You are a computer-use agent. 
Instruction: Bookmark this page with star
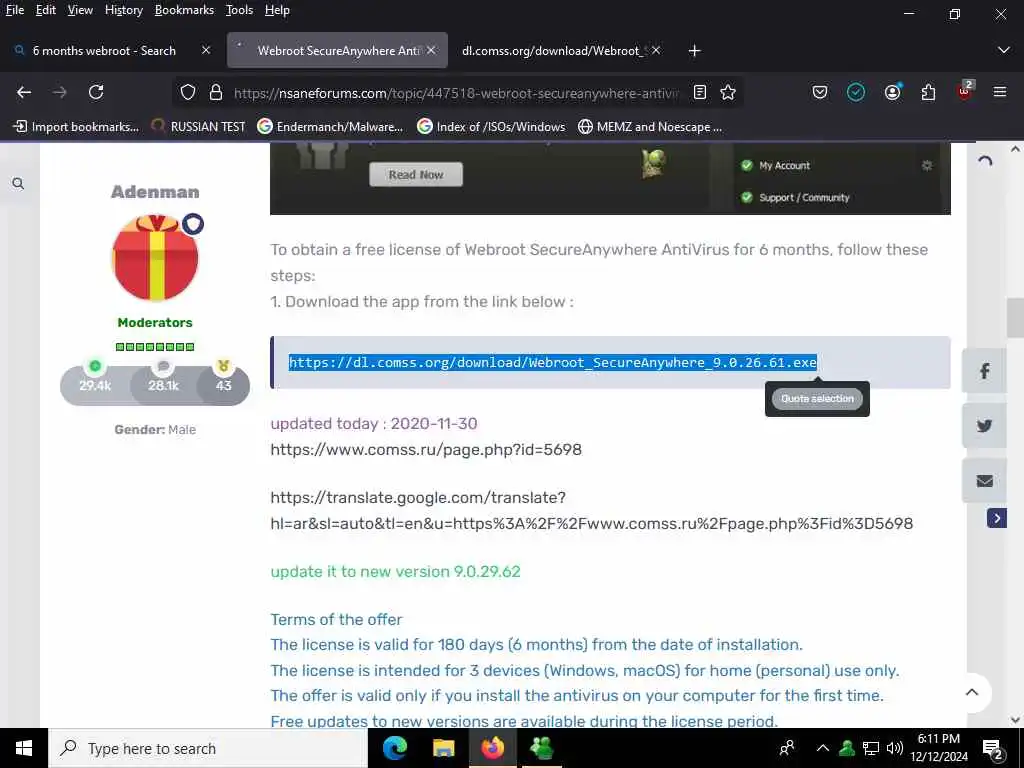[728, 93]
